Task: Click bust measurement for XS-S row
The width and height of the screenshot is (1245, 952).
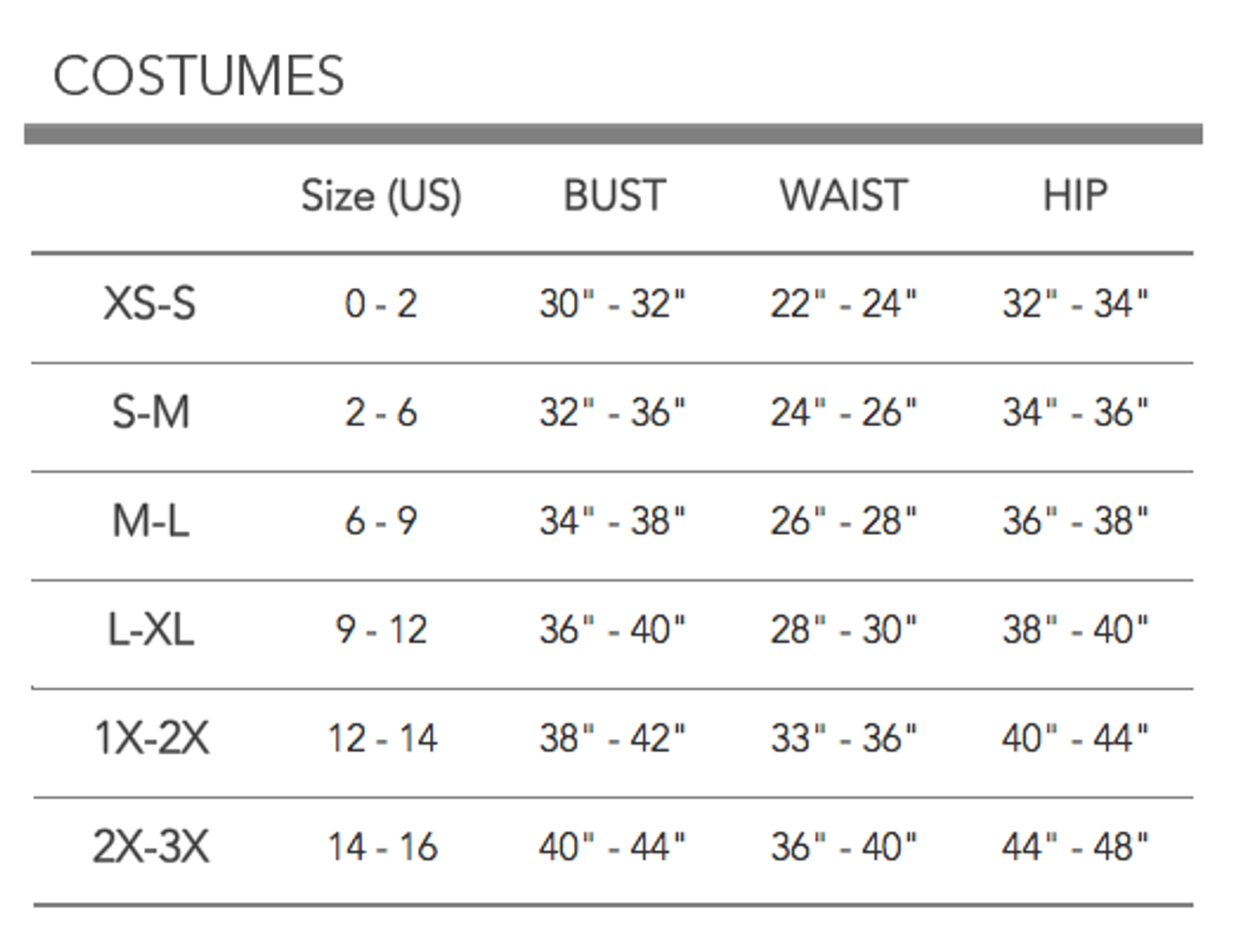Action: coord(612,304)
